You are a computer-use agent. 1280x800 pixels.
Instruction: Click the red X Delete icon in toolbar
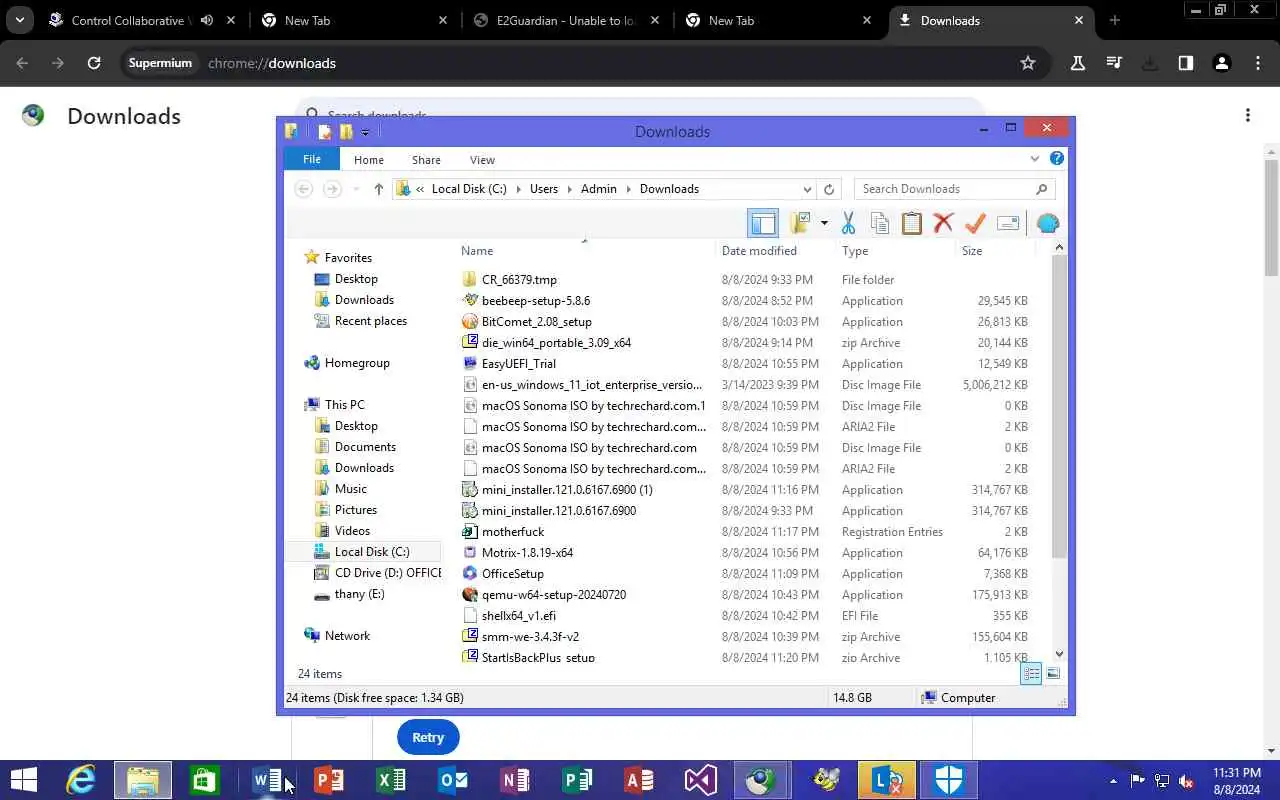pyautogui.click(x=943, y=223)
